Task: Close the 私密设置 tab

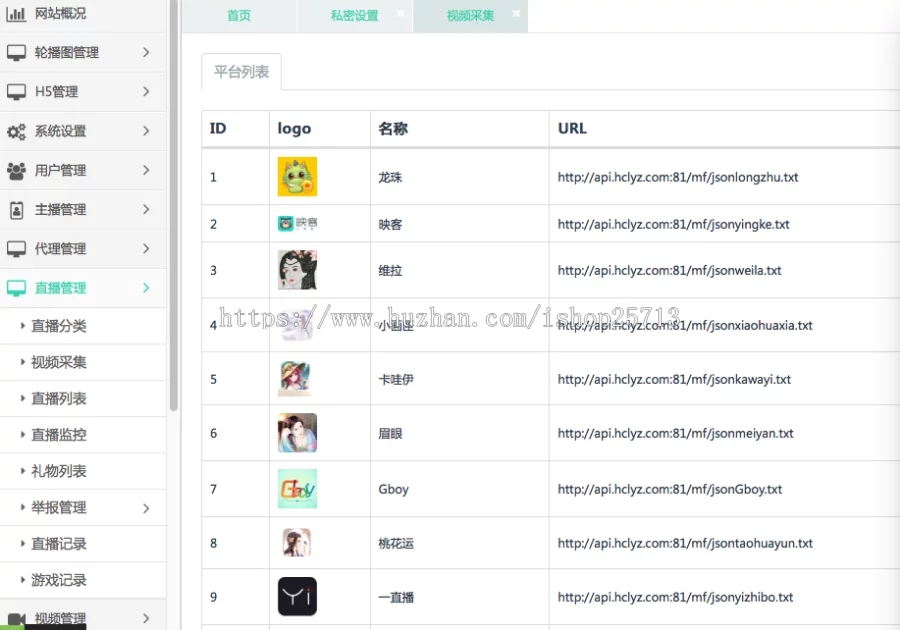Action: [400, 14]
